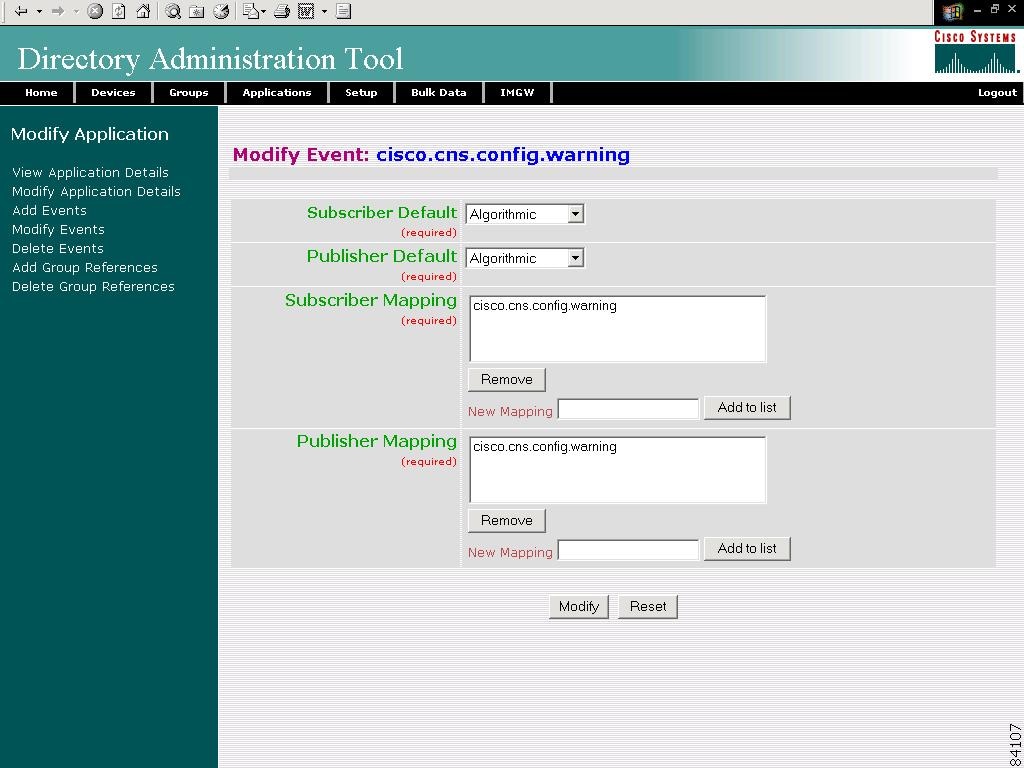The width and height of the screenshot is (1024, 768).
Task: Click the Subscriber Mapping New Mapping field
Action: (628, 408)
